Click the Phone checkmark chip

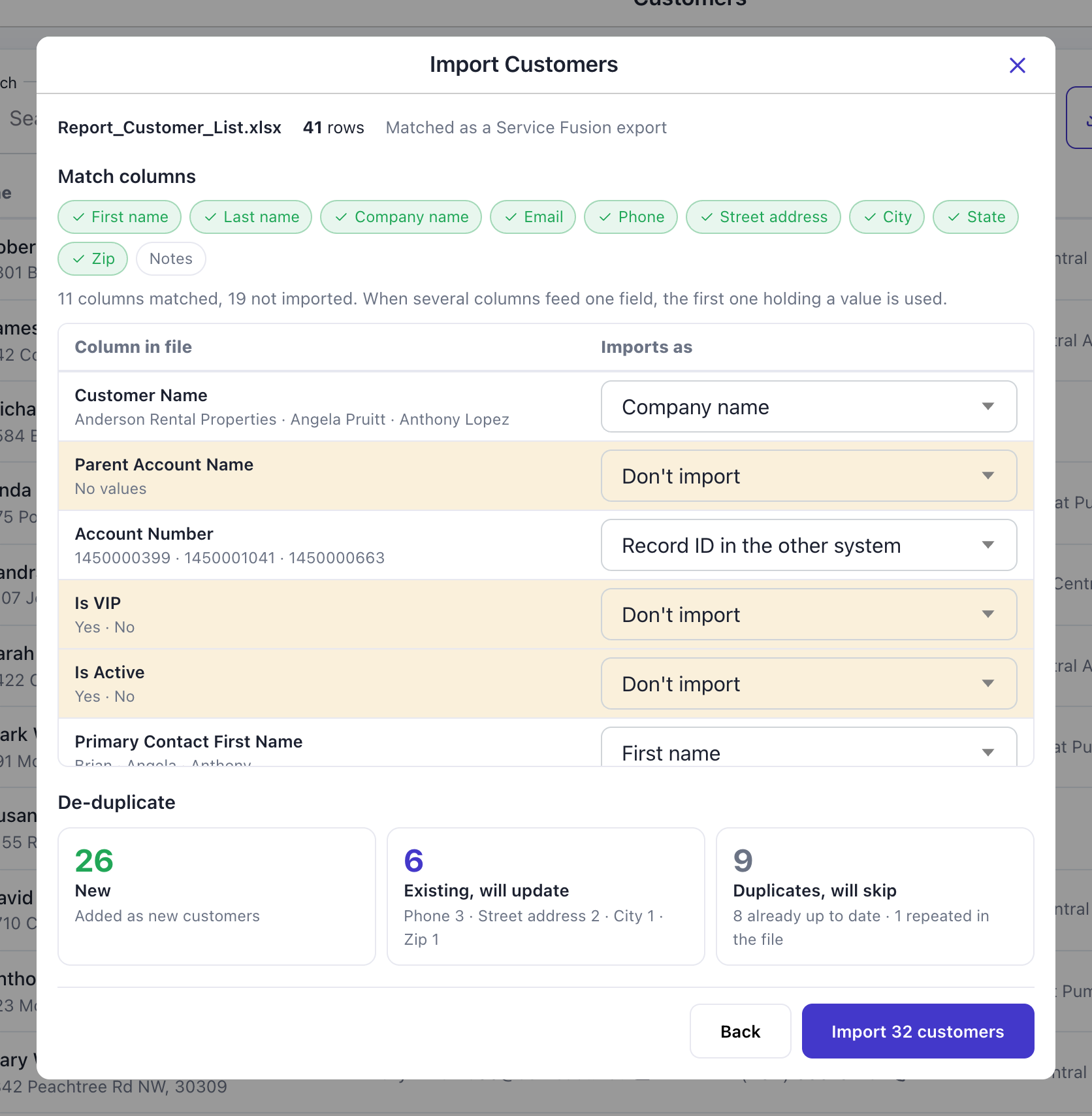(631, 217)
